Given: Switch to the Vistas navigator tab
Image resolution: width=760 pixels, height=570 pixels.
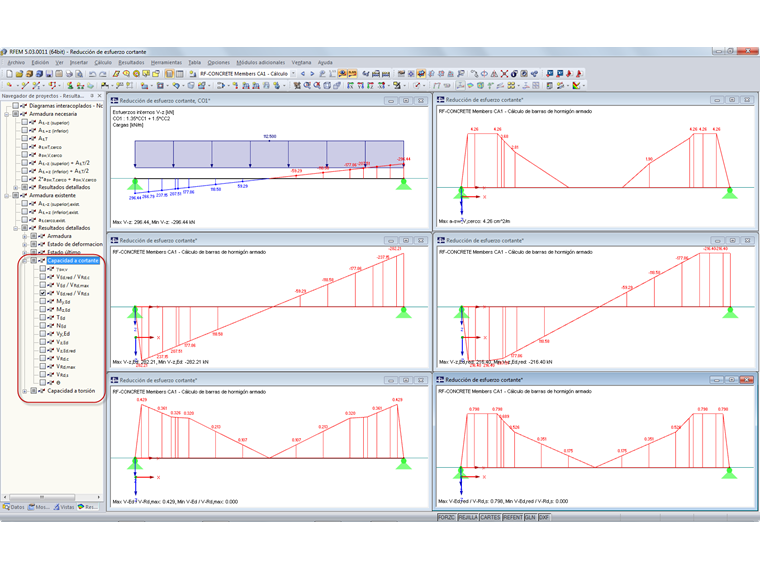Looking at the screenshot, I should tap(64, 507).
